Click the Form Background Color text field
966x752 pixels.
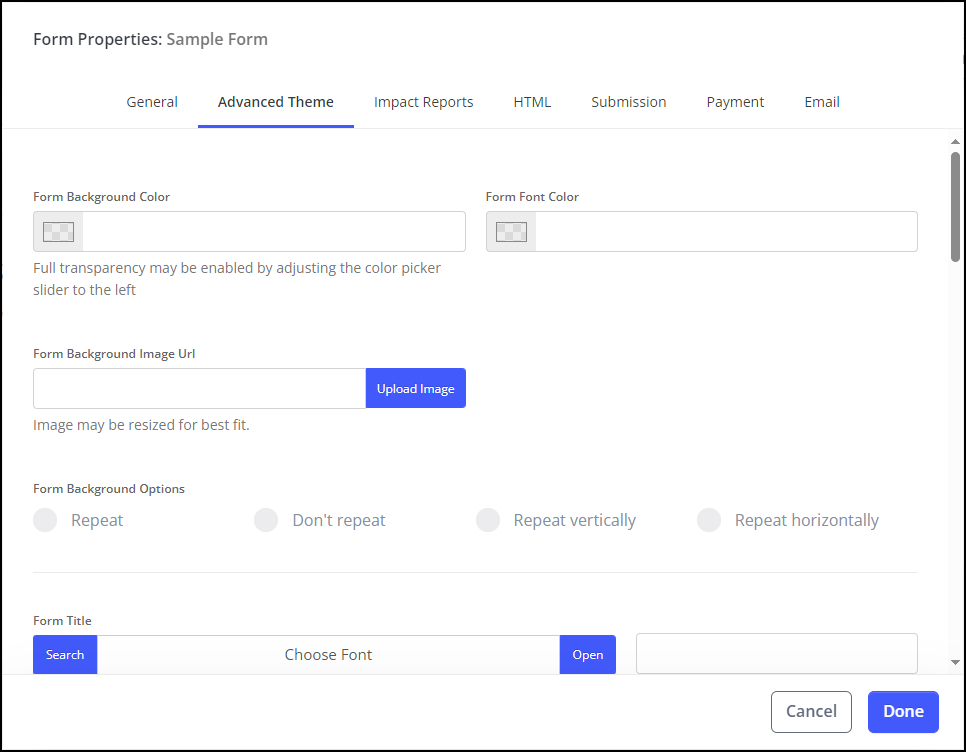coord(273,232)
